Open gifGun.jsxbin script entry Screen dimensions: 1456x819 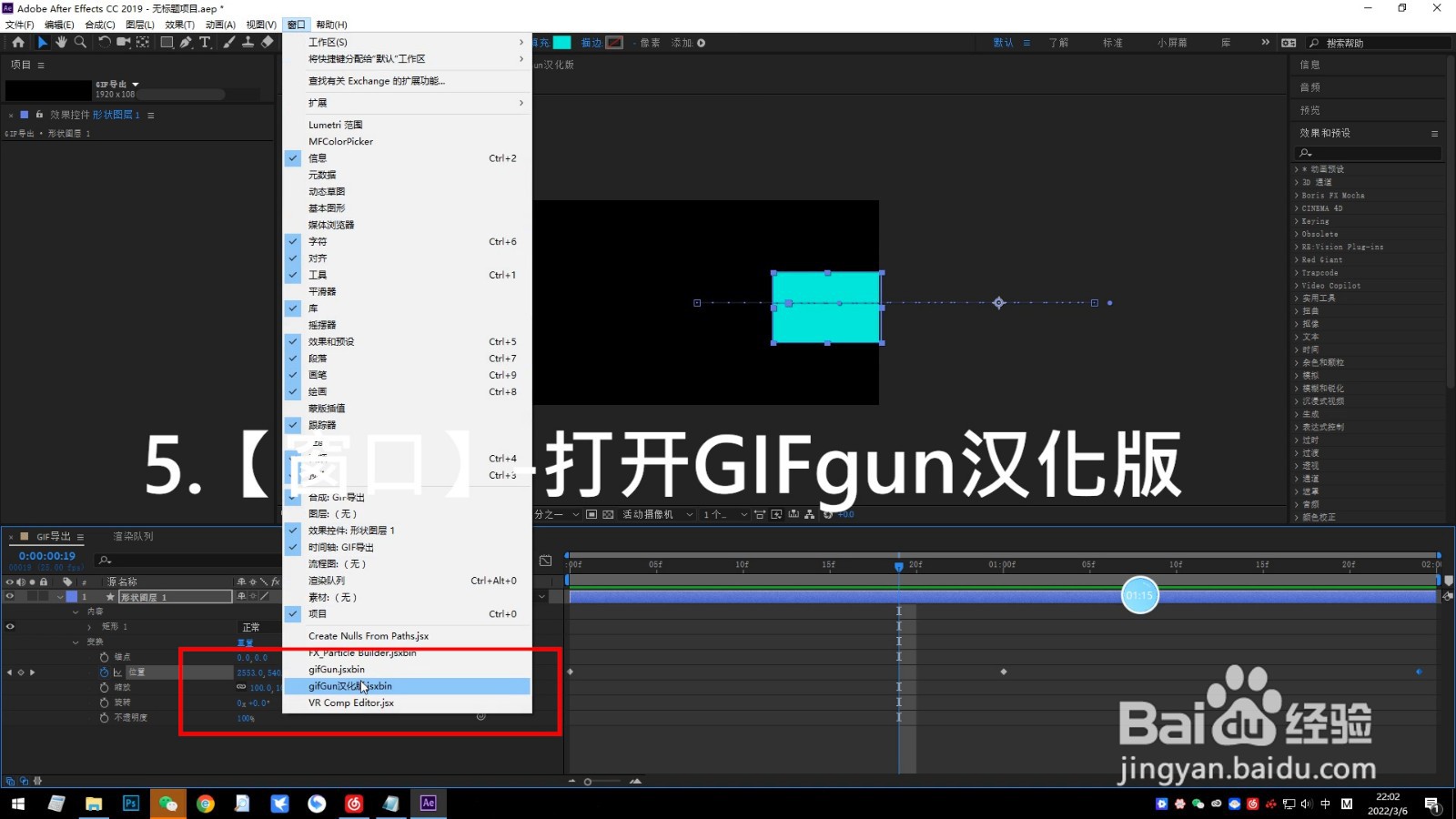tap(407, 670)
